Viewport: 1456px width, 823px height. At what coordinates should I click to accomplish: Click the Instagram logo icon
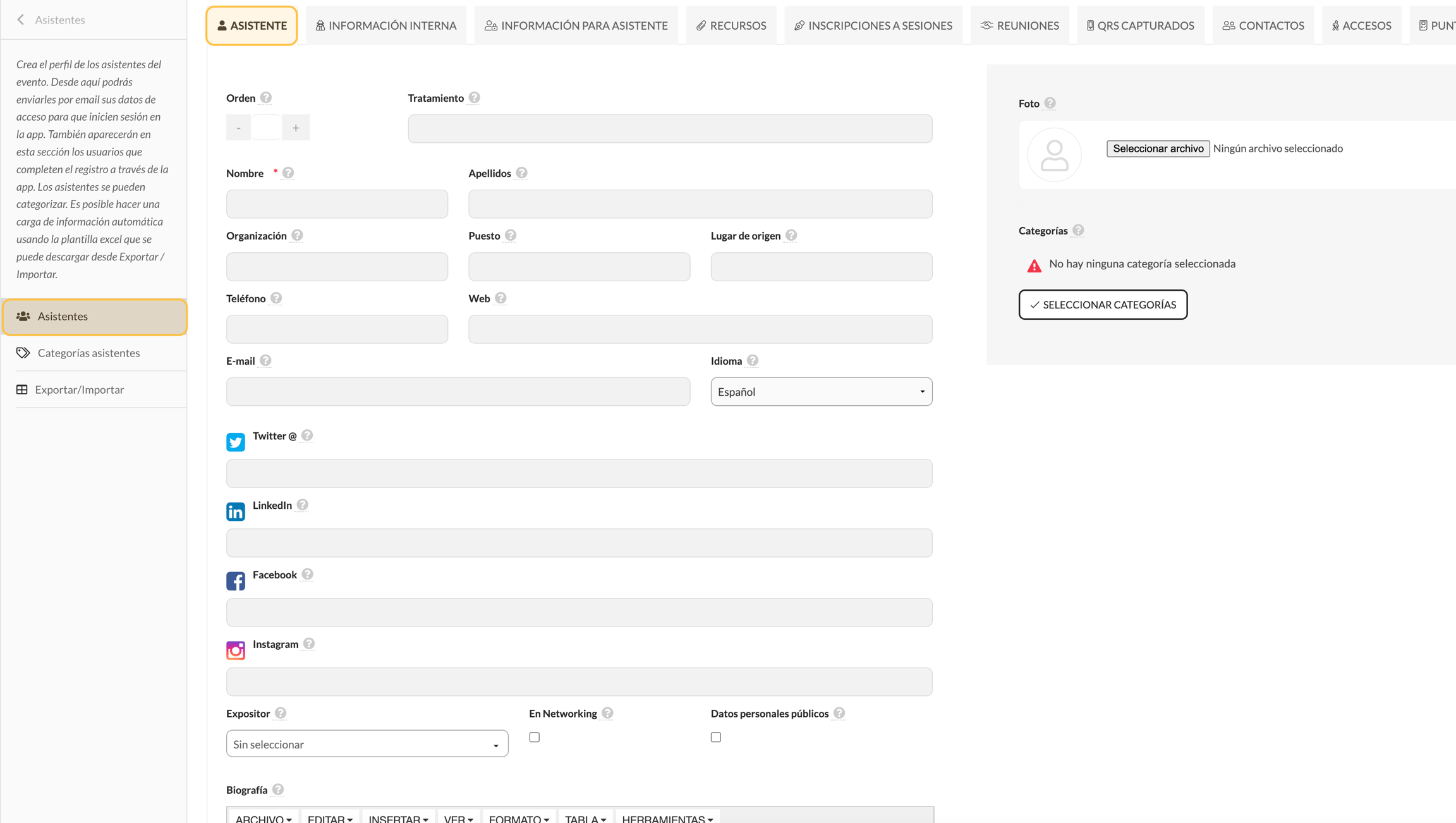tap(235, 650)
